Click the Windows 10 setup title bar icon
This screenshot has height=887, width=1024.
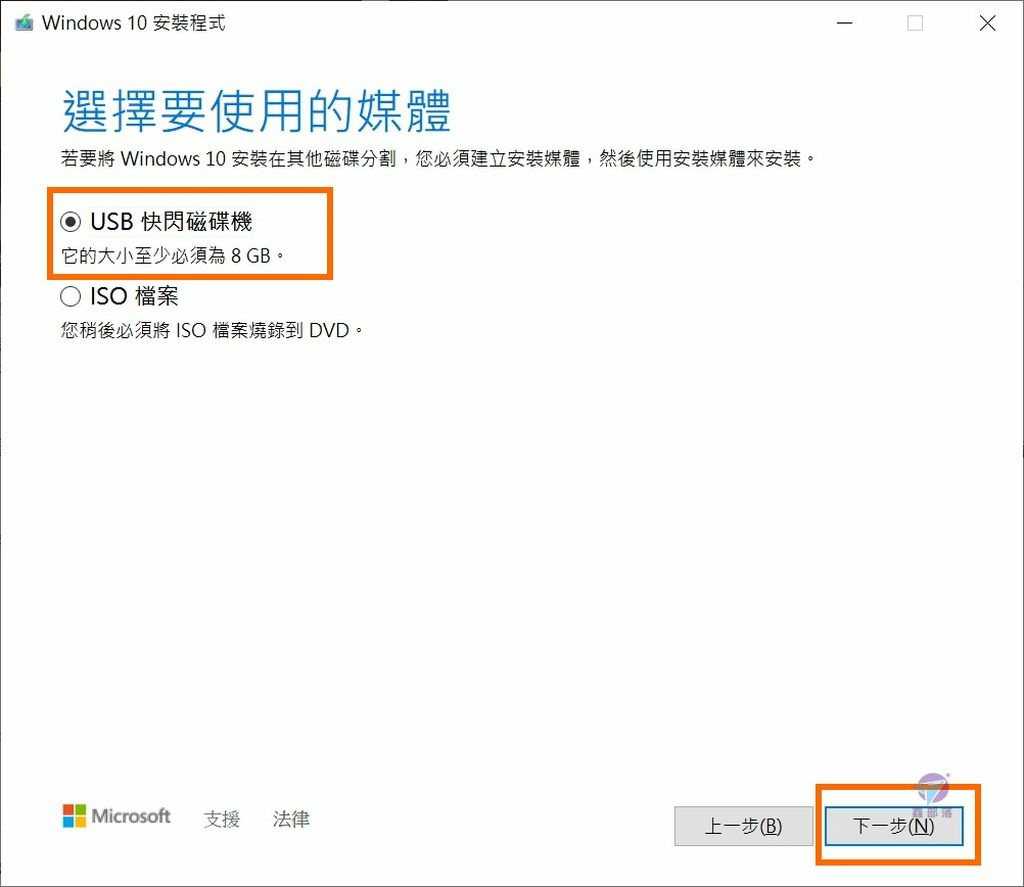click(x=24, y=23)
